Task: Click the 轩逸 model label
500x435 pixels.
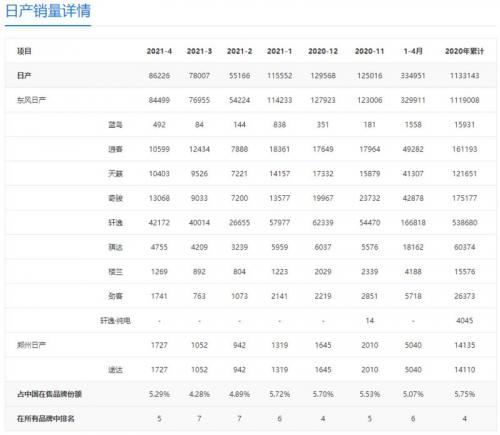Action: [x=116, y=223]
